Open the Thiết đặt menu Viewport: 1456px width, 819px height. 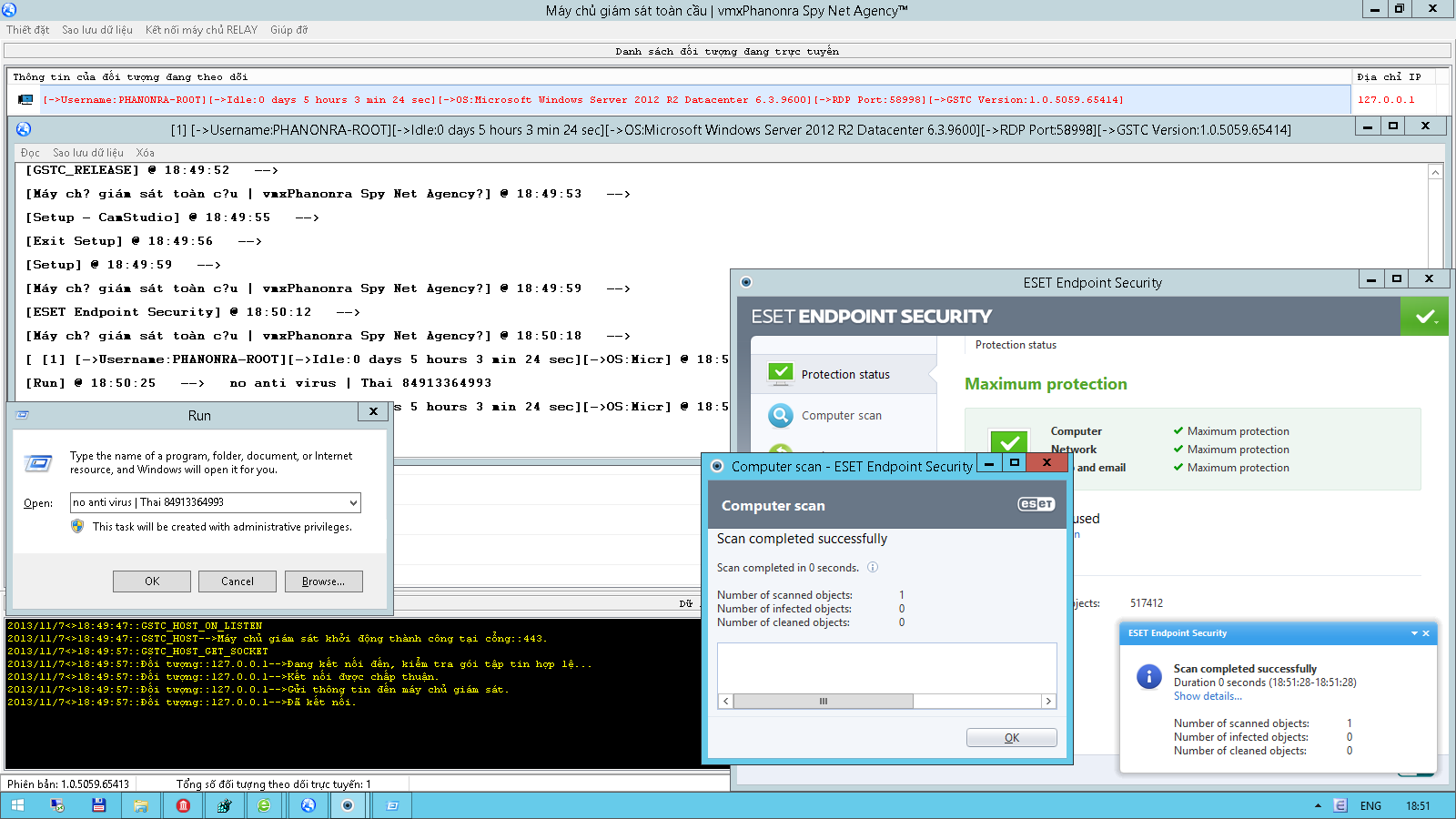(28, 30)
